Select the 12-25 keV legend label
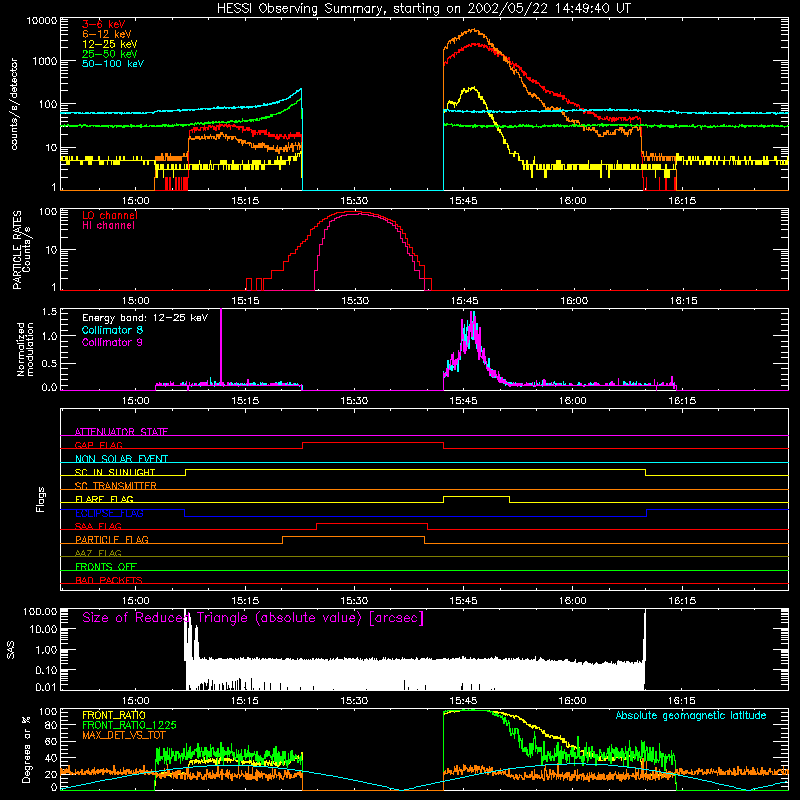 110,44
